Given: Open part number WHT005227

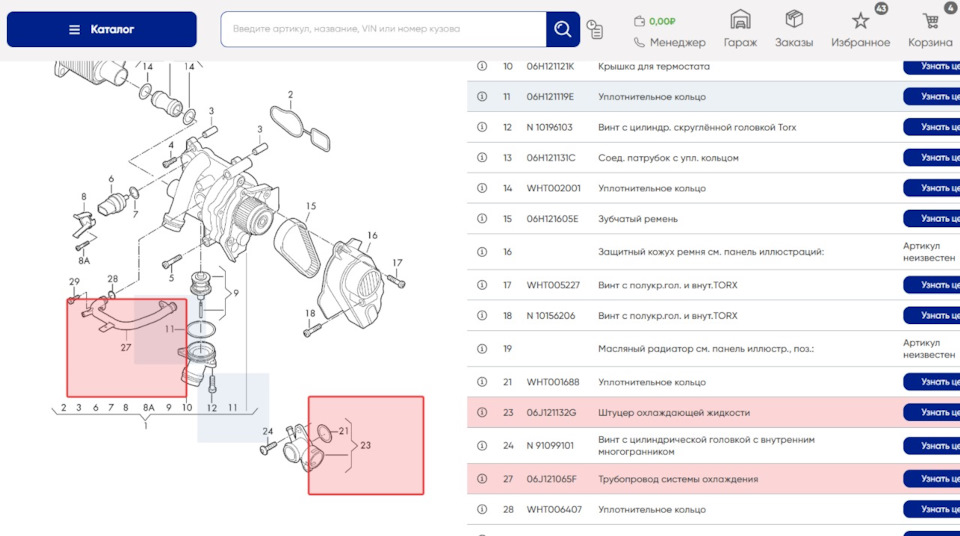Looking at the screenshot, I should pyautogui.click(x=553, y=286).
